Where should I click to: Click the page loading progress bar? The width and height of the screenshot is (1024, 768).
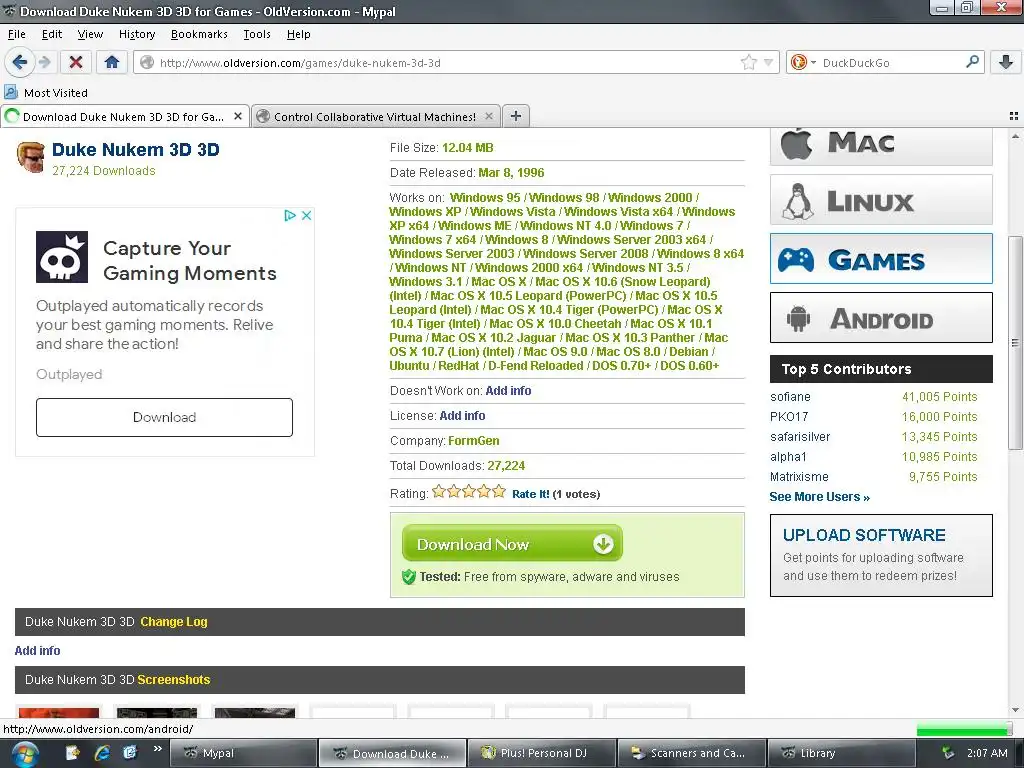963,729
